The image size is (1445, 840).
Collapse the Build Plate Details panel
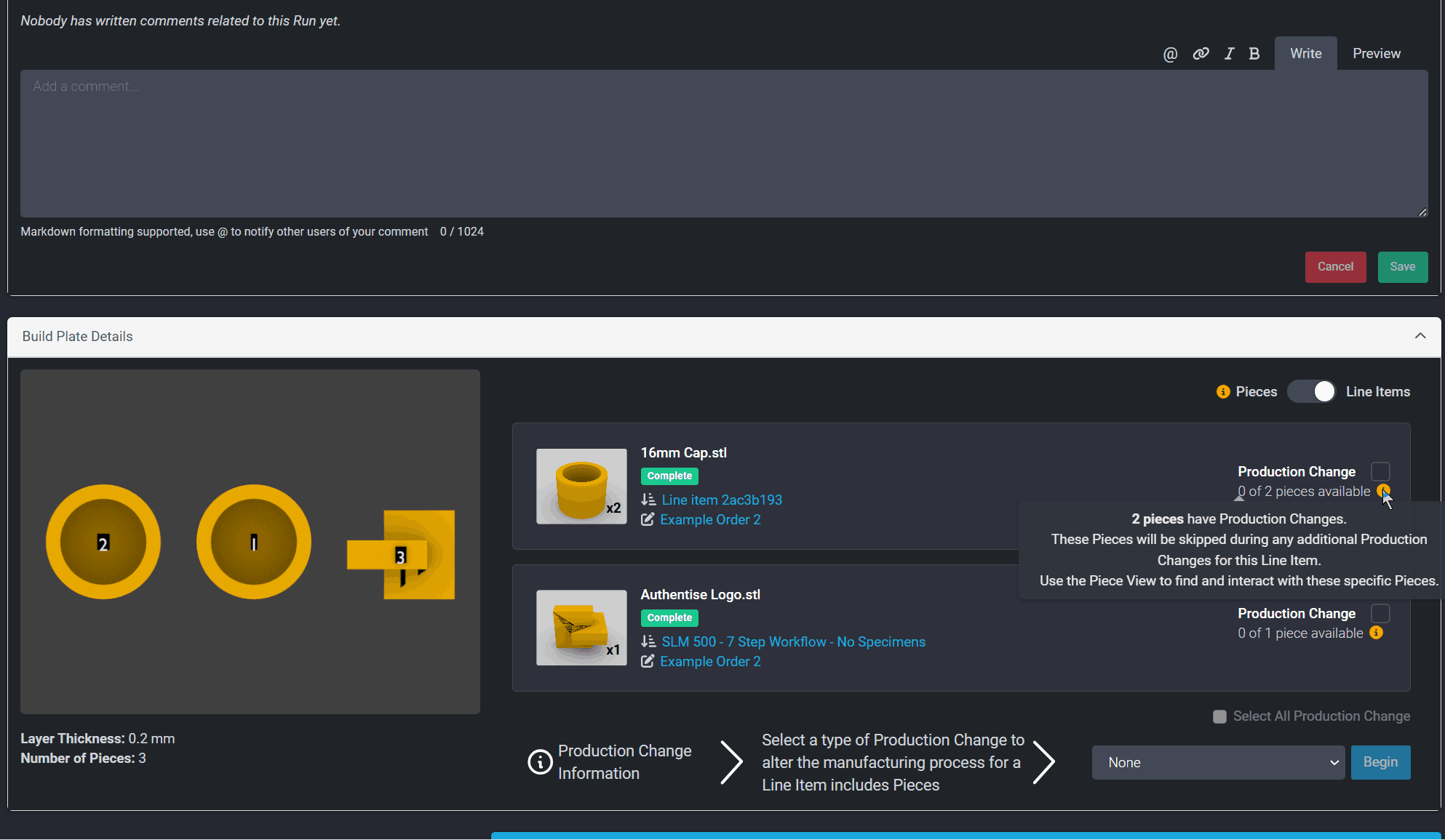click(1420, 336)
